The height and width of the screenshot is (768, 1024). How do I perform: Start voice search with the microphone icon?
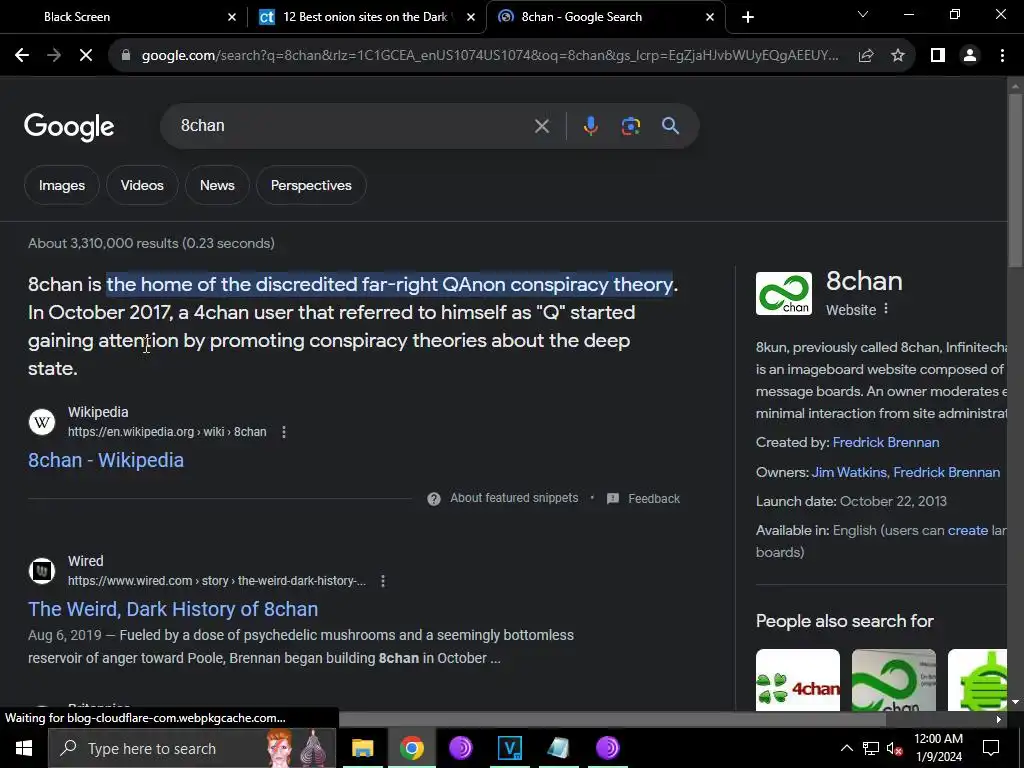pos(590,126)
